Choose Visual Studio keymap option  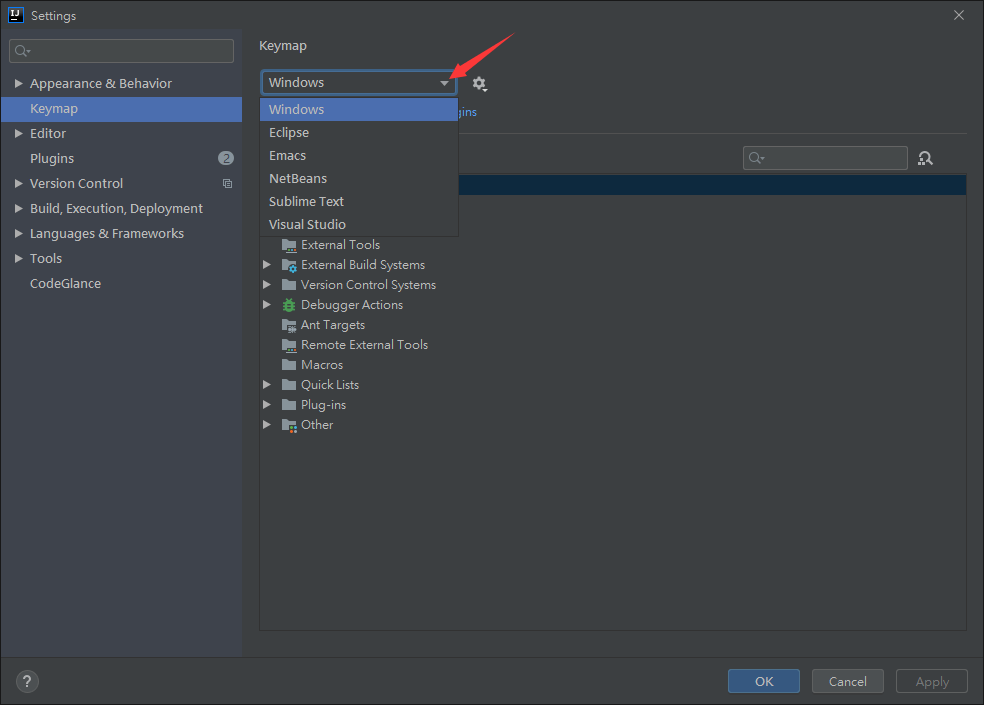[x=307, y=225]
